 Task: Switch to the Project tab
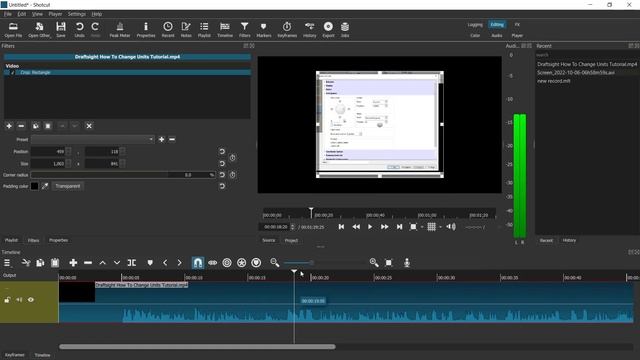coord(291,240)
